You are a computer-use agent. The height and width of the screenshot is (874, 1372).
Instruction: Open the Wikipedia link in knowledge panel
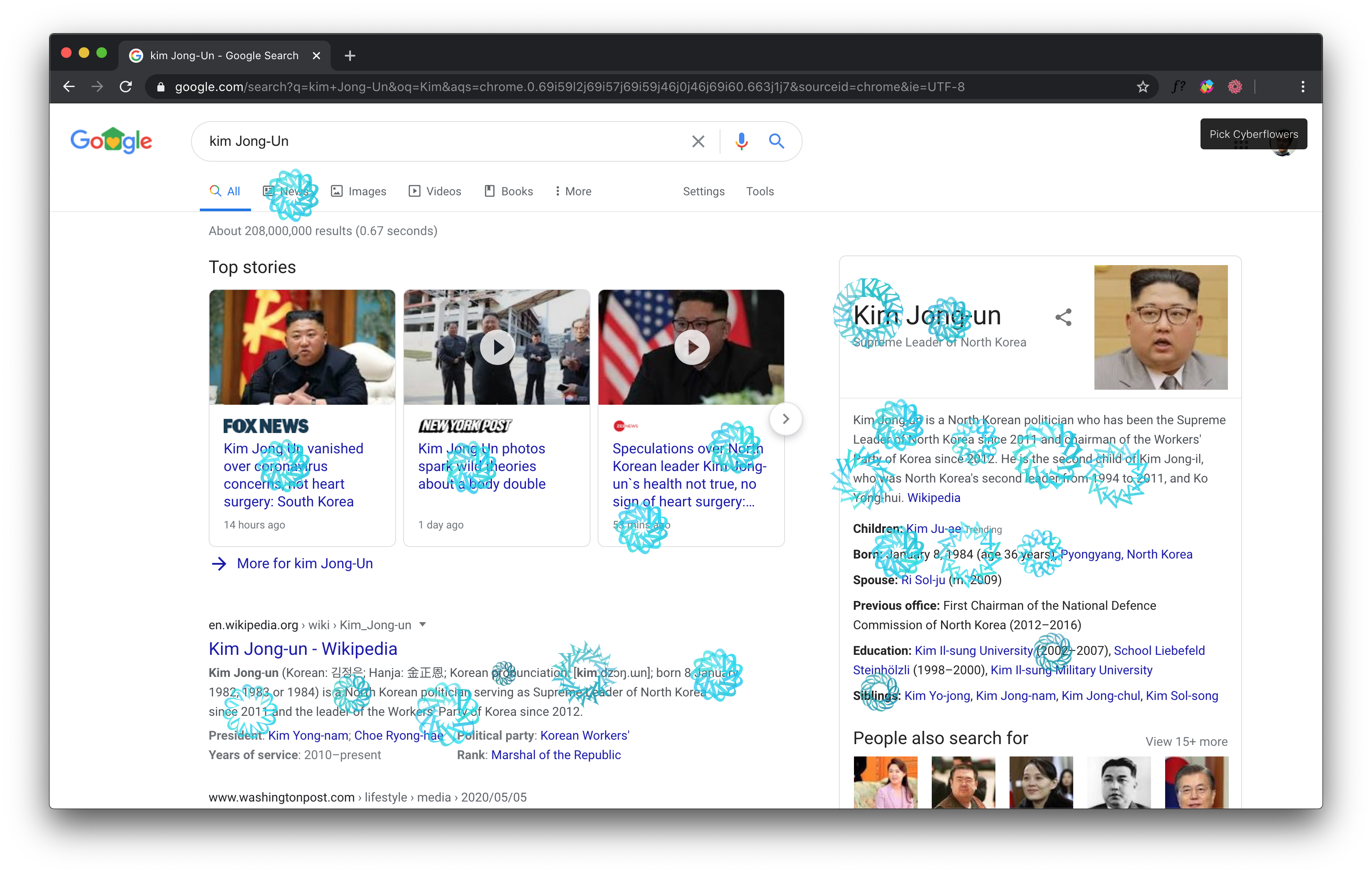pyautogui.click(x=933, y=498)
